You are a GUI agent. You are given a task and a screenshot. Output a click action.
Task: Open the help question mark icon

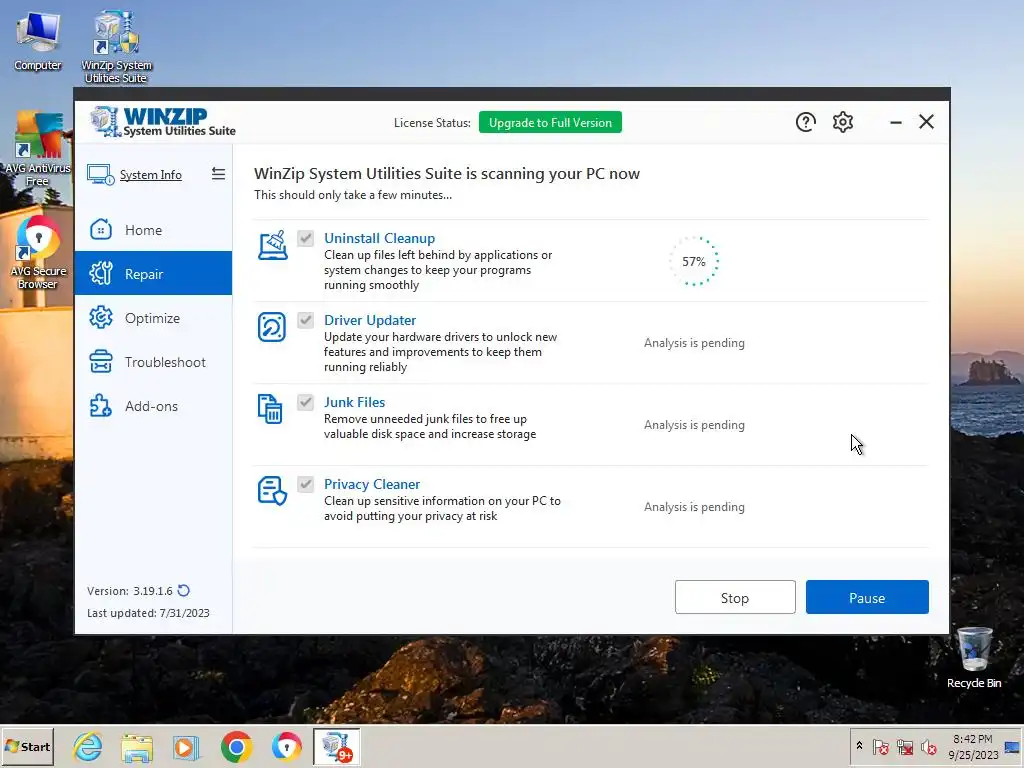coord(805,122)
